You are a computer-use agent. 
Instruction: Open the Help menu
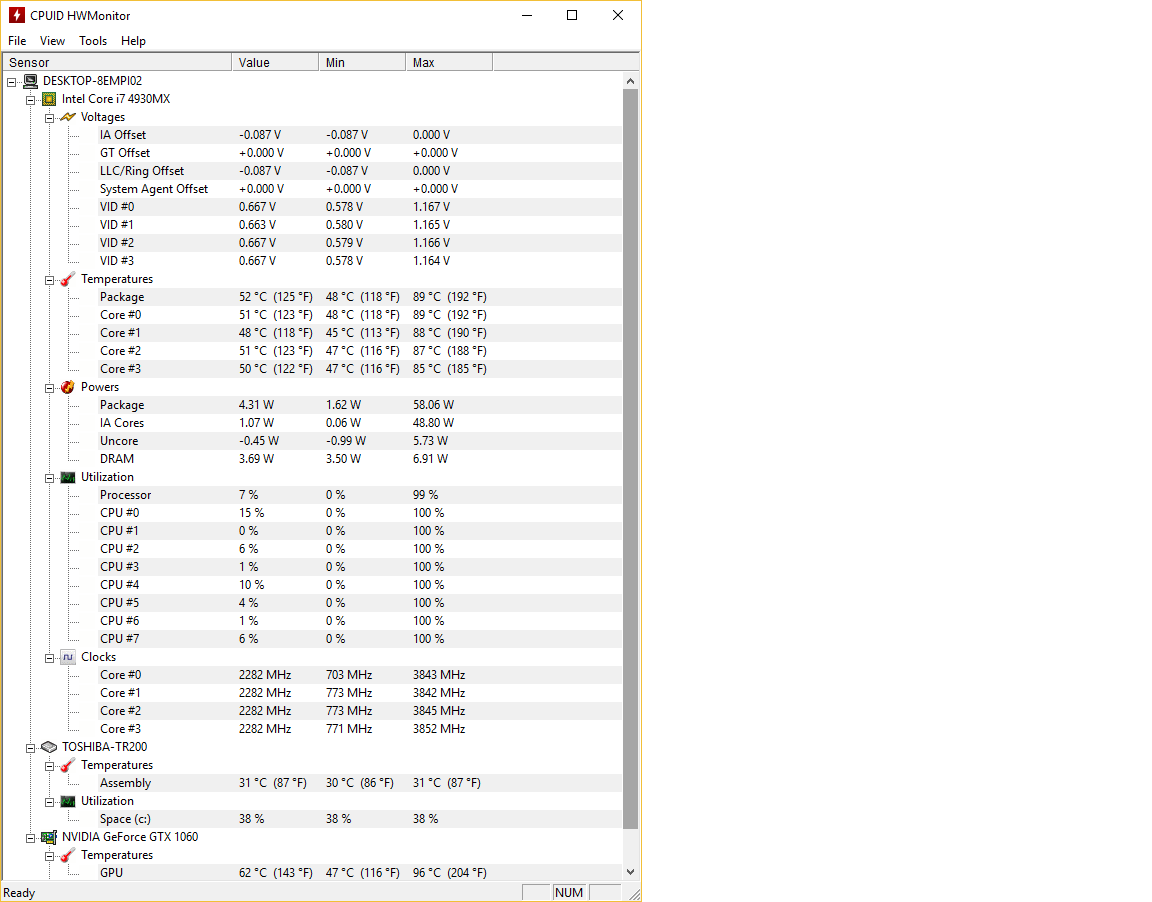point(133,41)
